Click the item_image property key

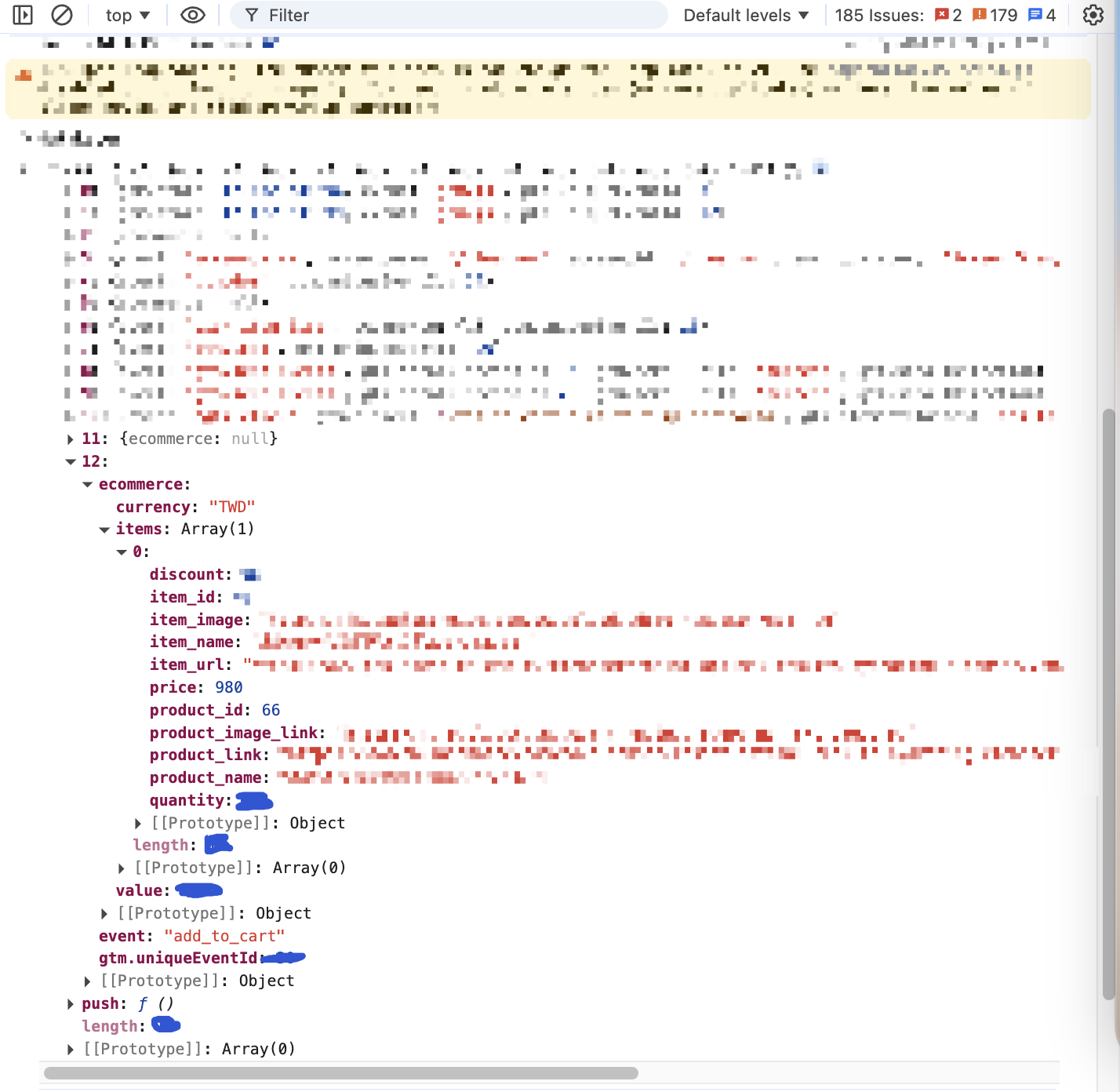point(197,620)
